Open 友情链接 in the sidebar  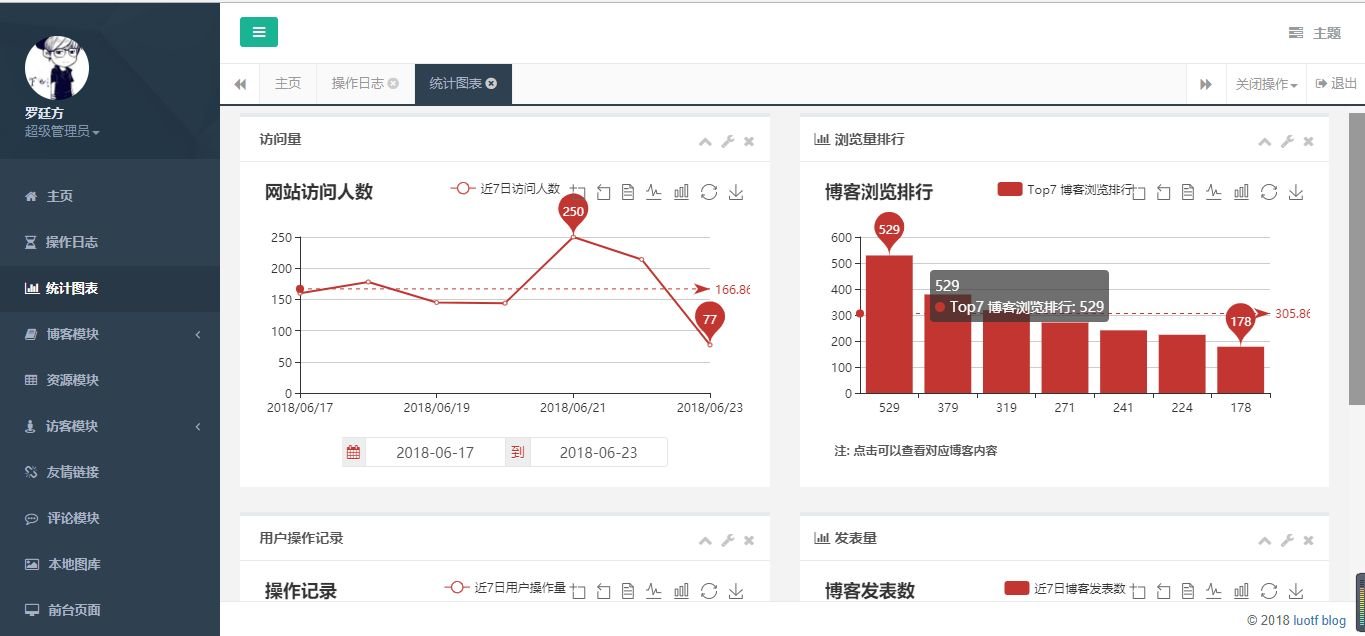click(x=110, y=472)
